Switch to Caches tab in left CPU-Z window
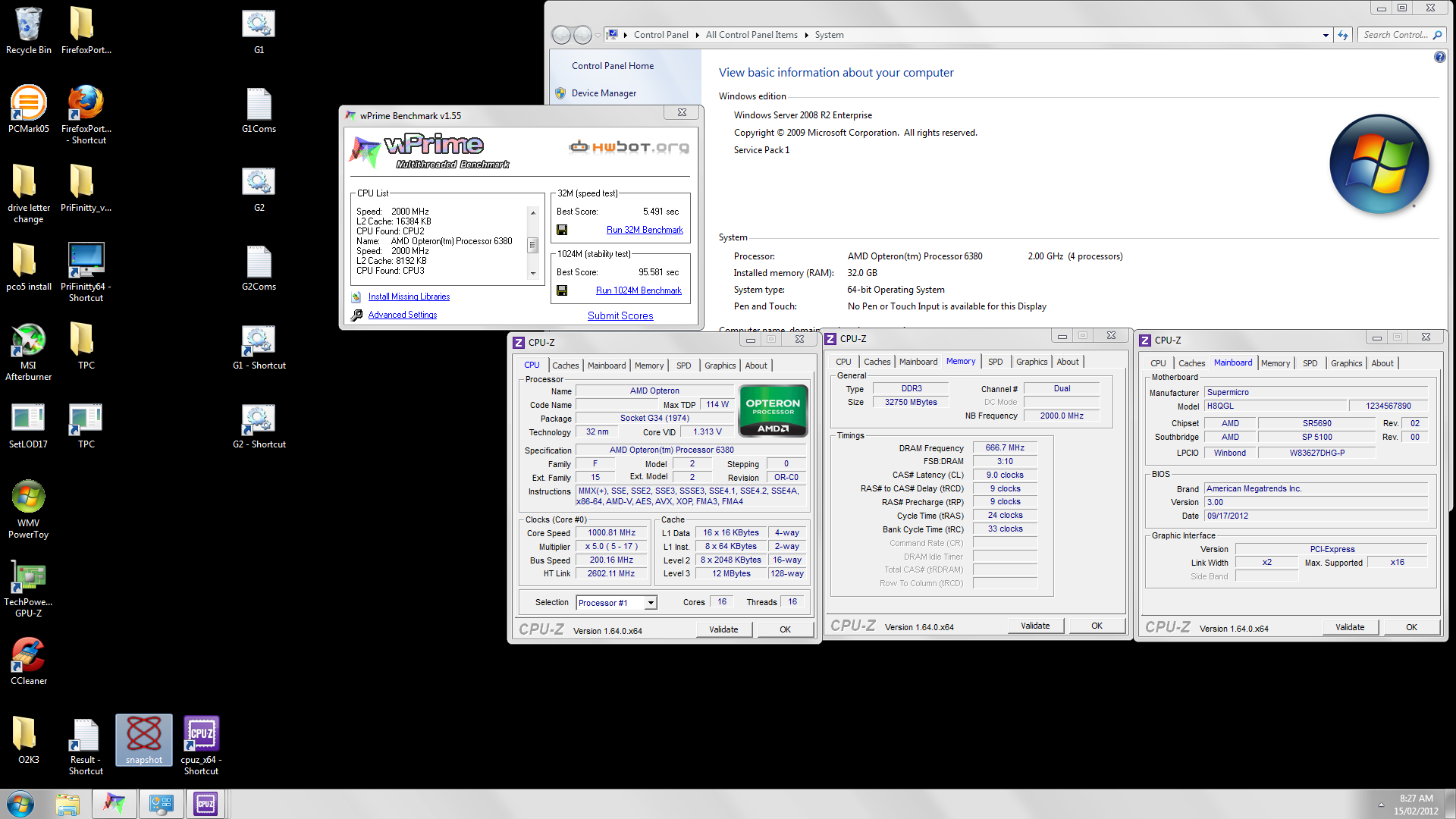Viewport: 1456px width, 819px height. coord(565,366)
